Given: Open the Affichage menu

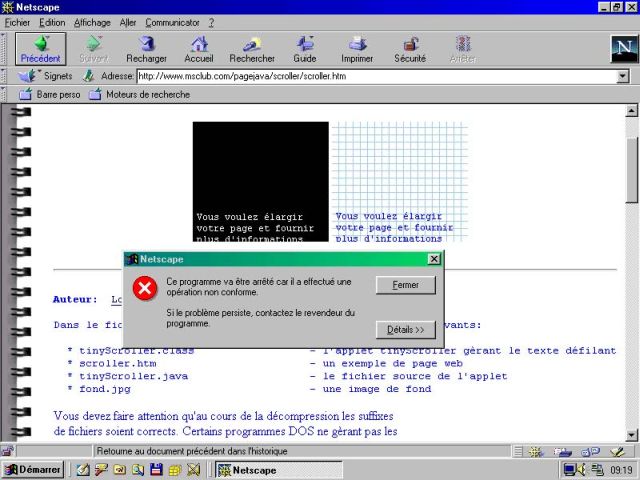Looking at the screenshot, I should pyautogui.click(x=92, y=22).
